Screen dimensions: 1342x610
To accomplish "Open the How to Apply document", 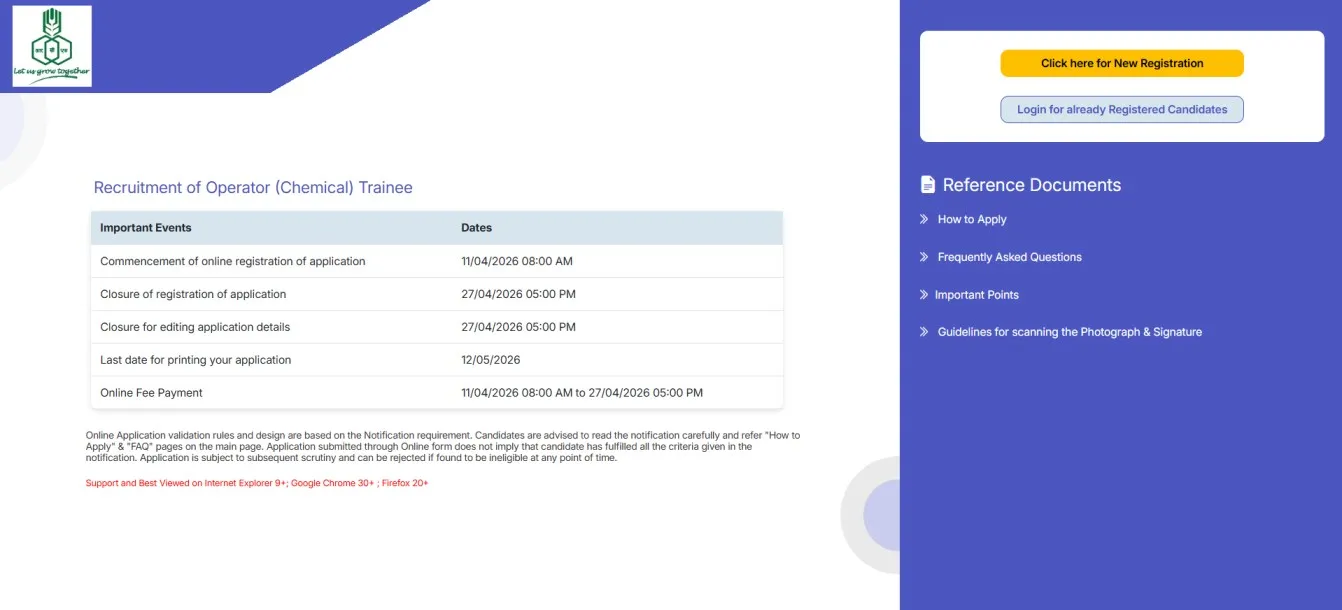I will [x=971, y=219].
